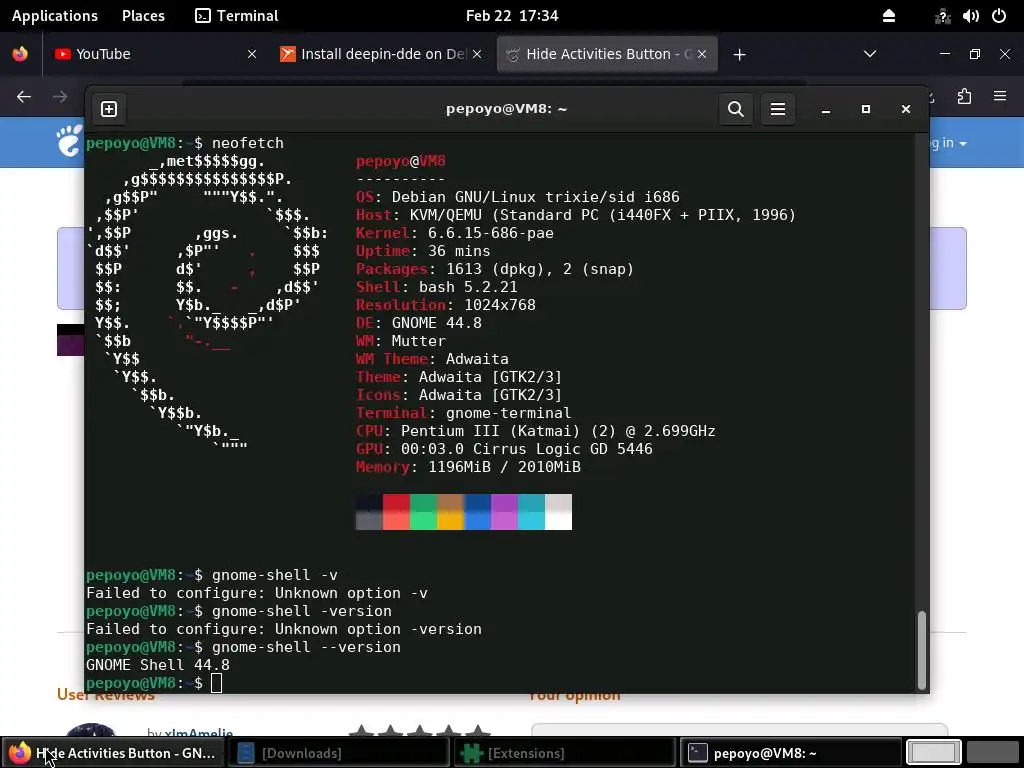1024x768 pixels.
Task: Click the purple color block in neofetch palette
Action: click(x=504, y=512)
